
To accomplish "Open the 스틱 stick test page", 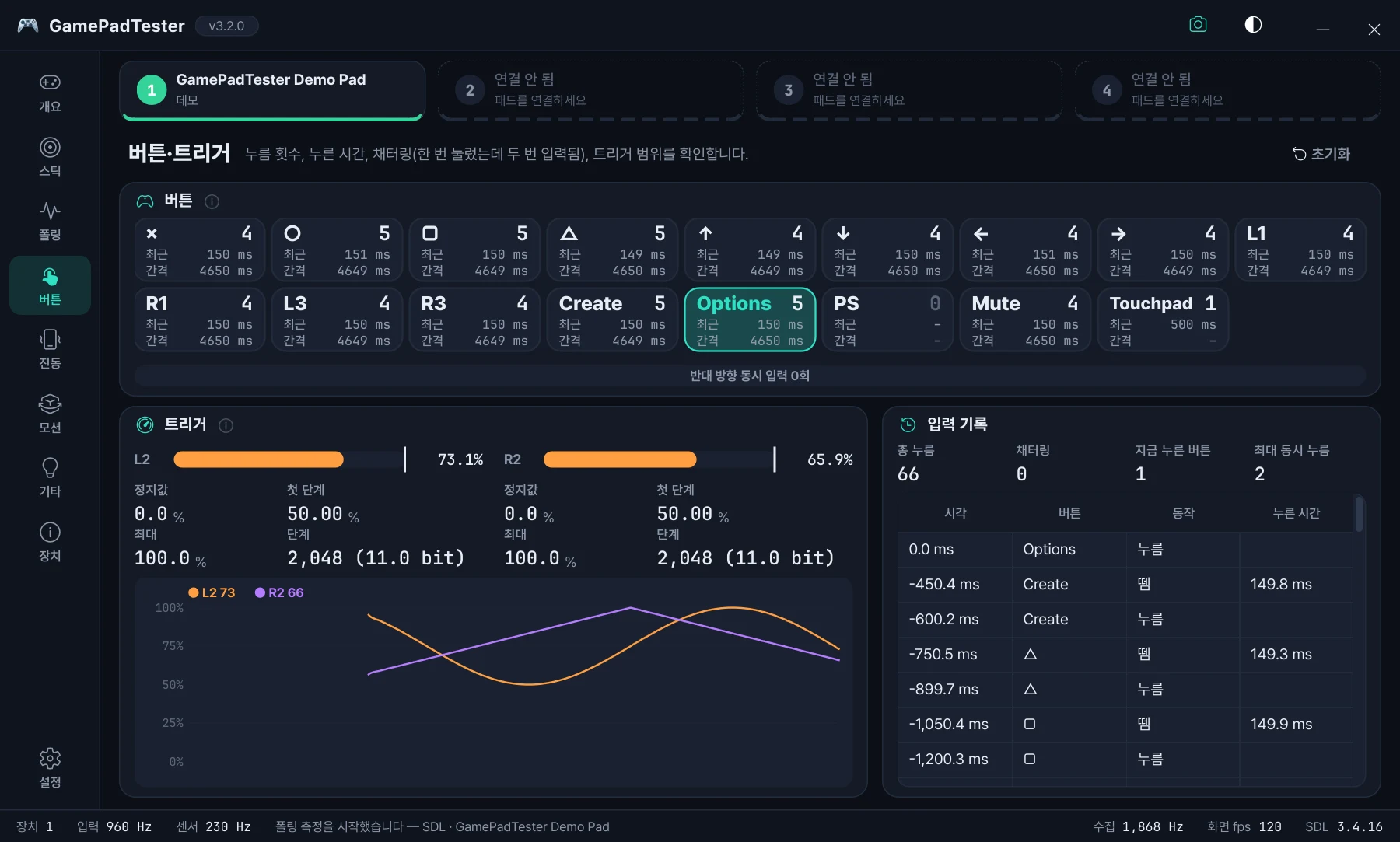I will tap(50, 157).
